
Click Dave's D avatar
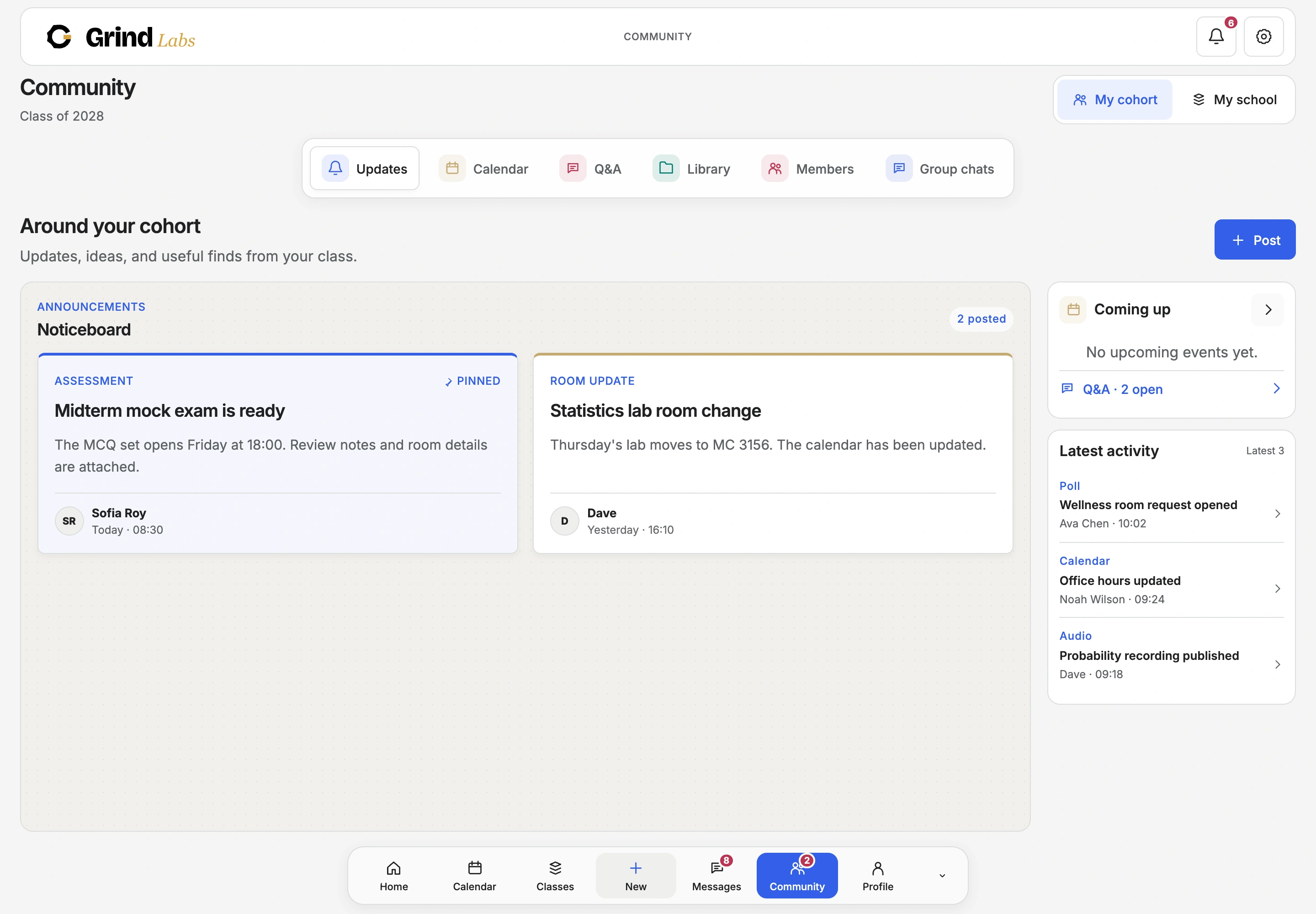[x=565, y=521]
